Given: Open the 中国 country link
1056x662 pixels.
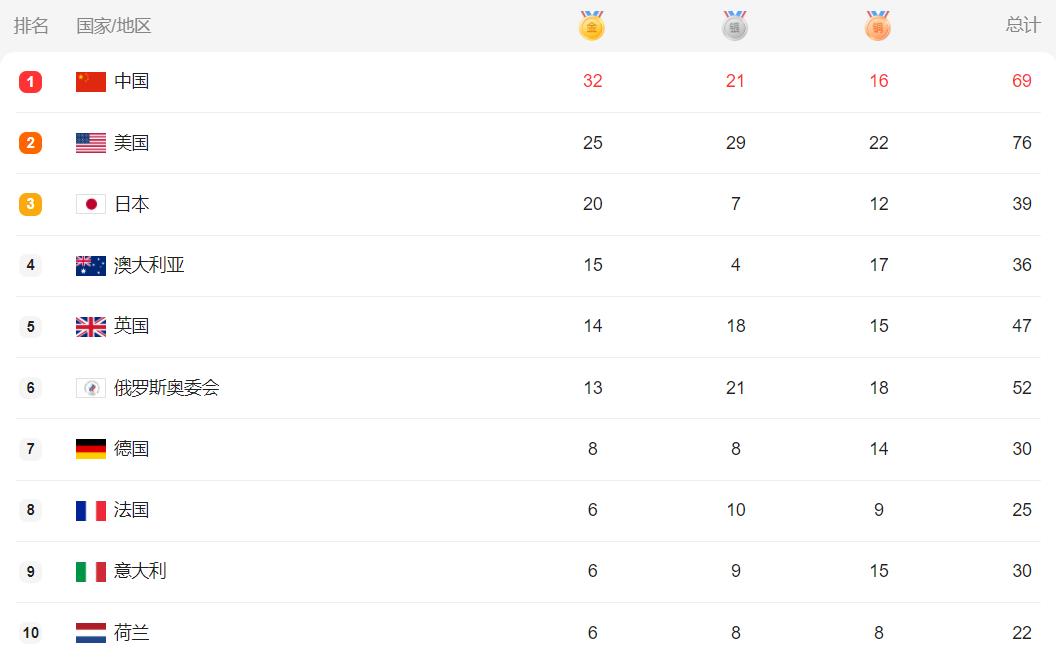Looking at the screenshot, I should point(132,81).
